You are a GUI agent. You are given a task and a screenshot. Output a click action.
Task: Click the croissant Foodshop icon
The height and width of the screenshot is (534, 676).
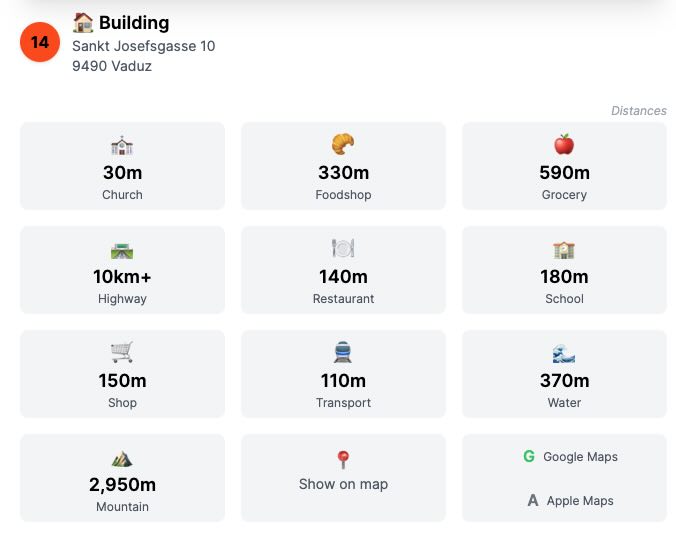click(x=343, y=144)
